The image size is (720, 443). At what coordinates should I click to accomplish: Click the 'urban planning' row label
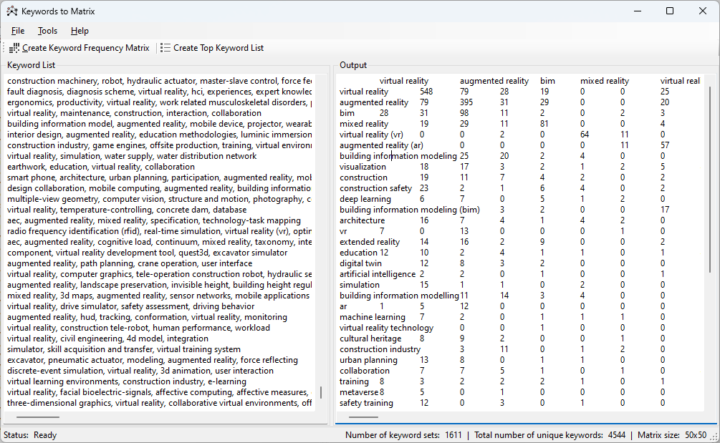(368, 360)
